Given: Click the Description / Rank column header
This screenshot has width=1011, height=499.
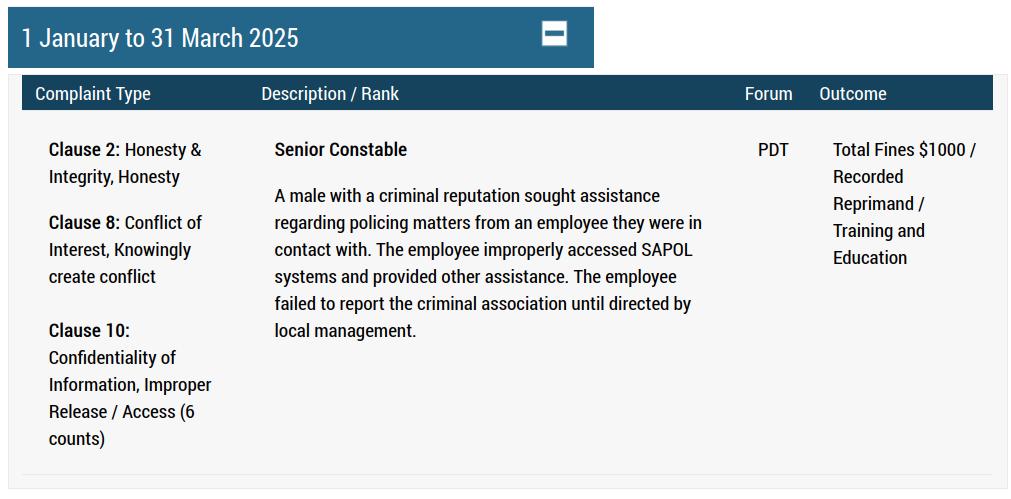Looking at the screenshot, I should [330, 94].
